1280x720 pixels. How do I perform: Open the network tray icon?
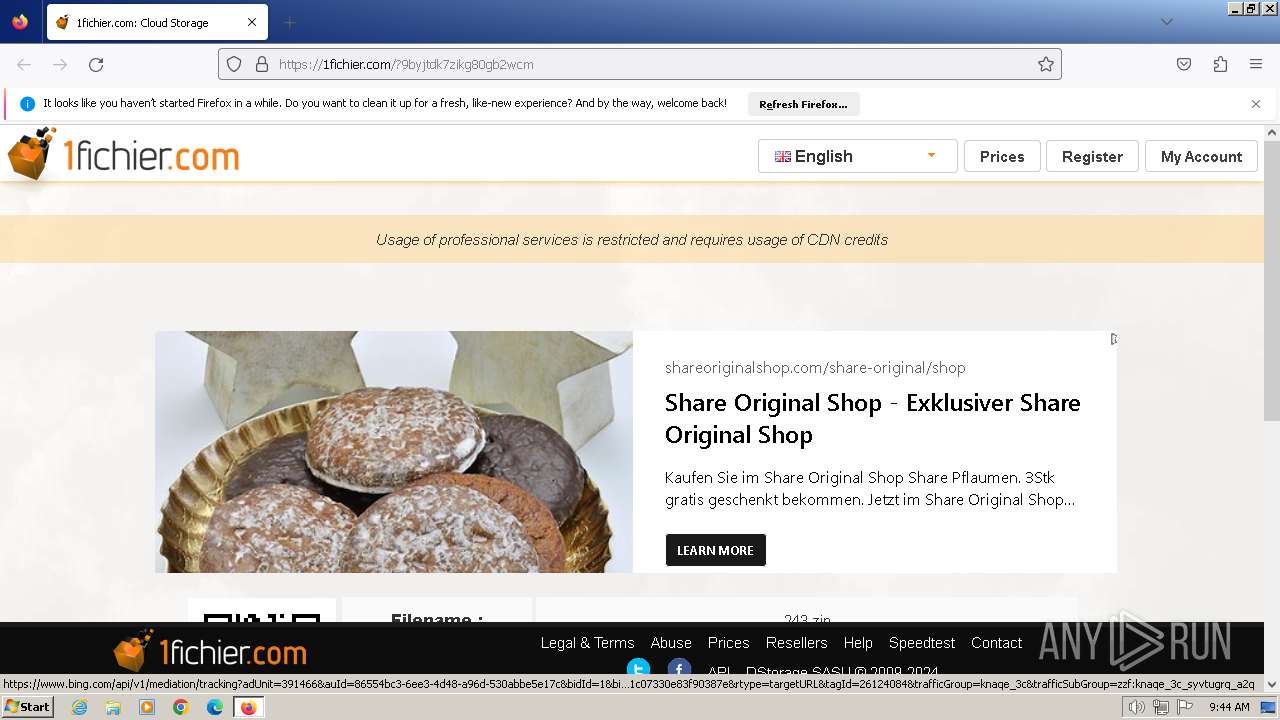[x=1160, y=707]
